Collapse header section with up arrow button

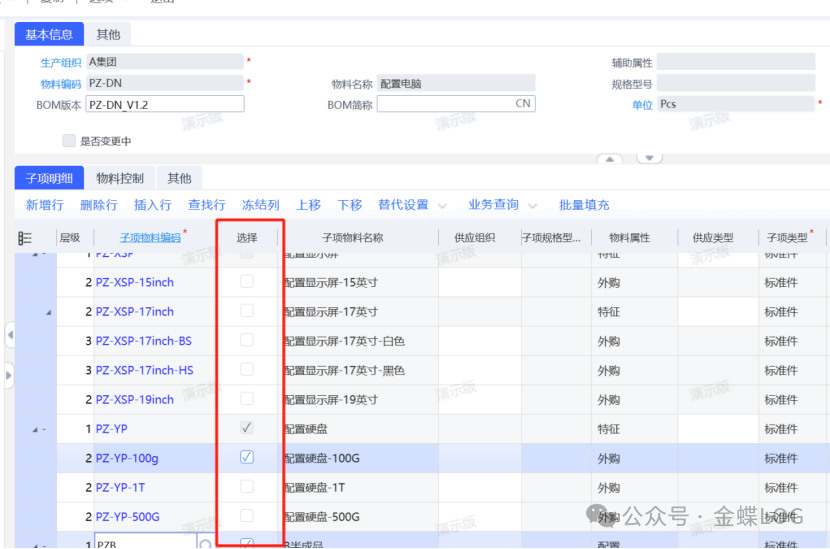pyautogui.click(x=610, y=159)
